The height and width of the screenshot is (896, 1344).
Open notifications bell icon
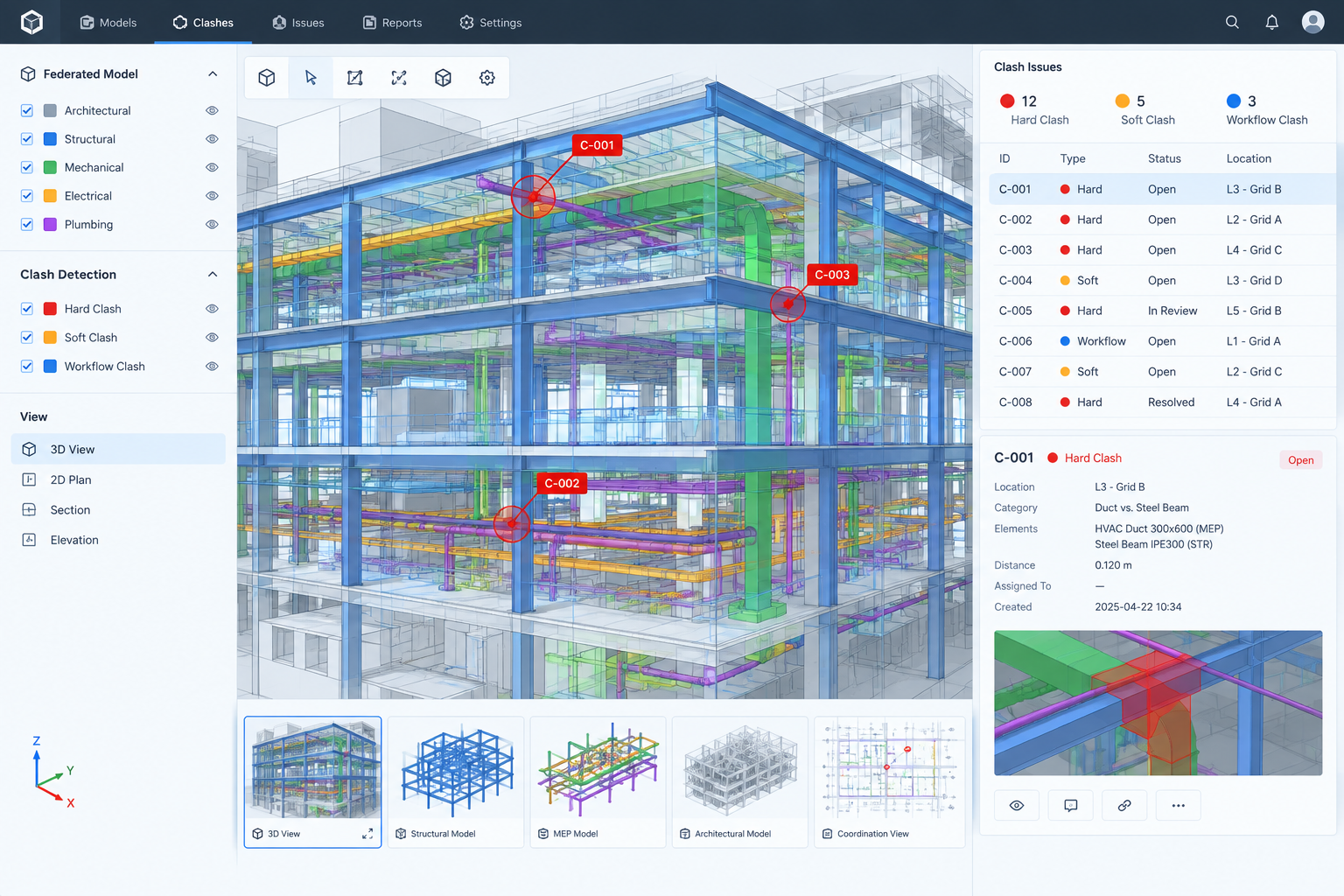point(1272,23)
